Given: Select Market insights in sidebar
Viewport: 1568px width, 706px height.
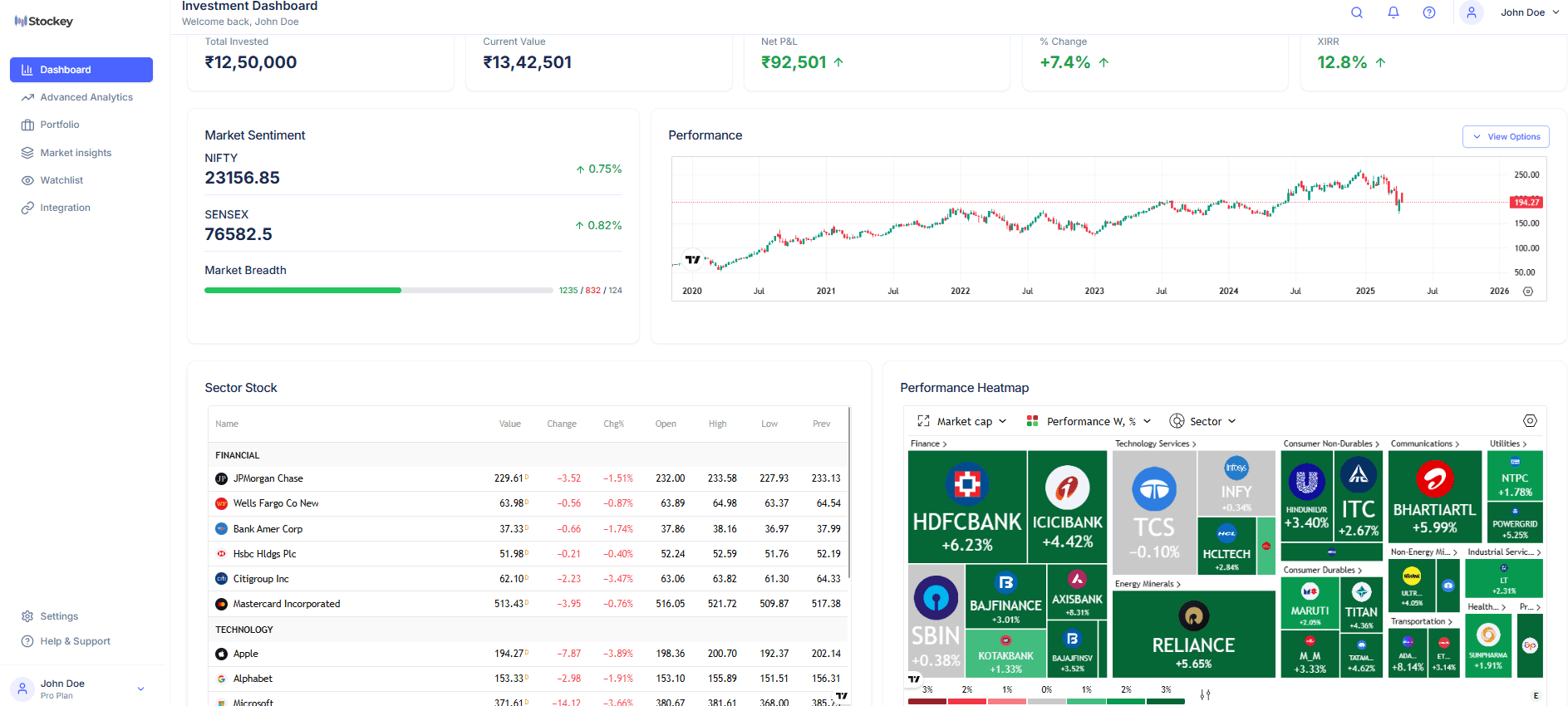Looking at the screenshot, I should pos(81,153).
